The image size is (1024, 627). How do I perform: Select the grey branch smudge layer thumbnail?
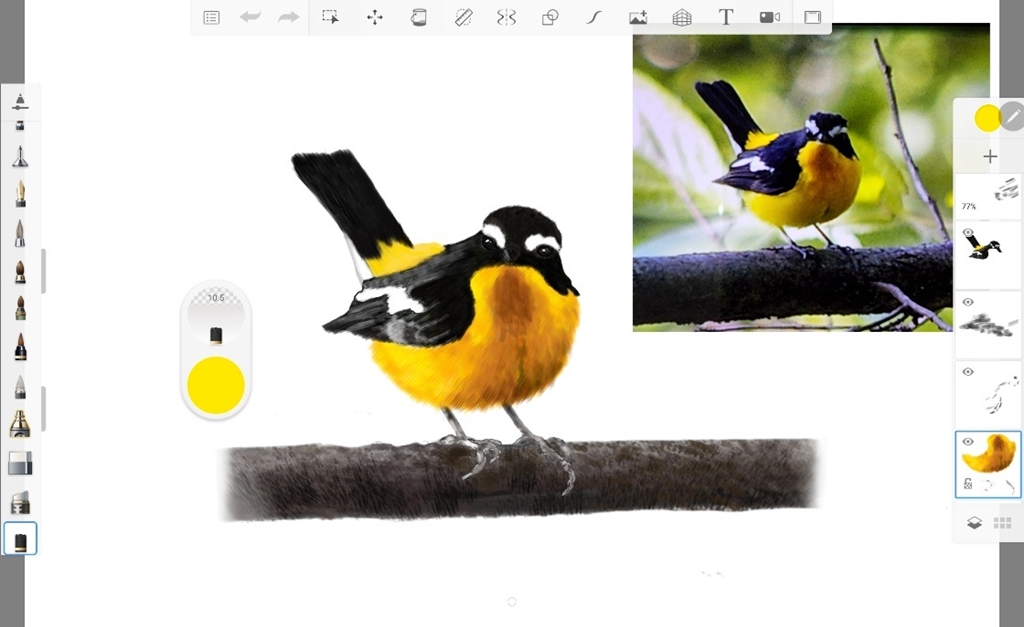(989, 325)
